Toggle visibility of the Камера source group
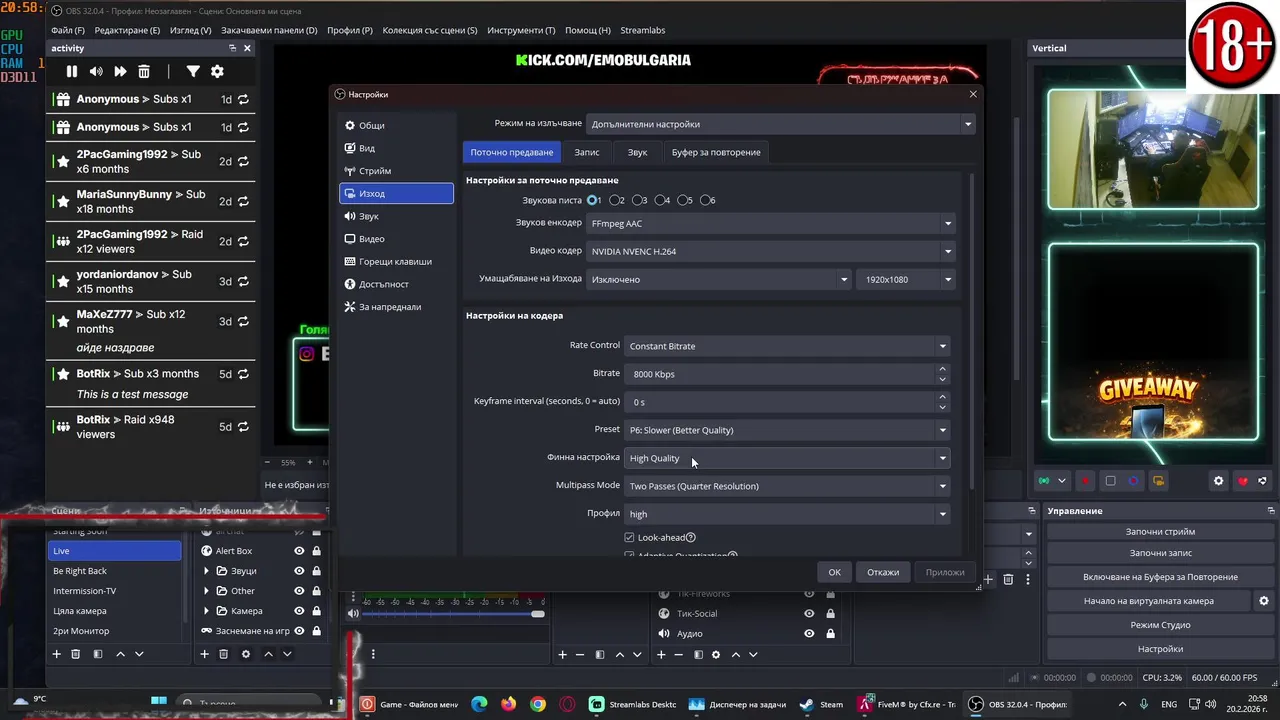This screenshot has height=720, width=1280. [x=299, y=611]
